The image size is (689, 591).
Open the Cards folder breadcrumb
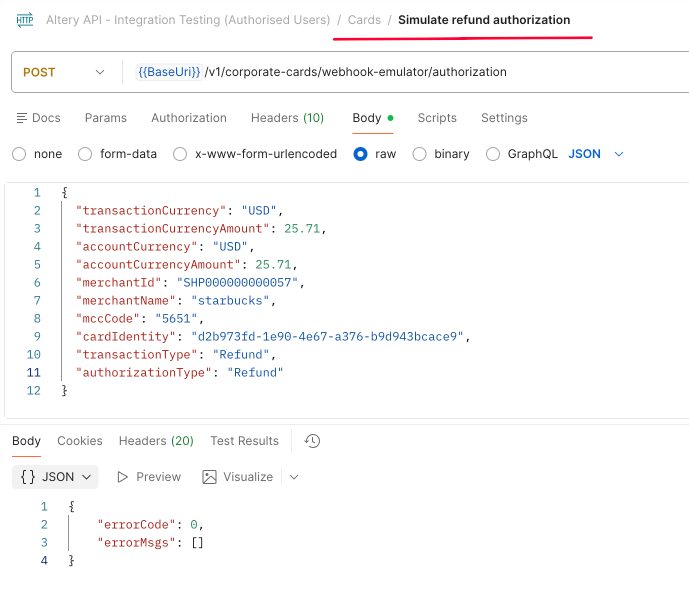364,20
